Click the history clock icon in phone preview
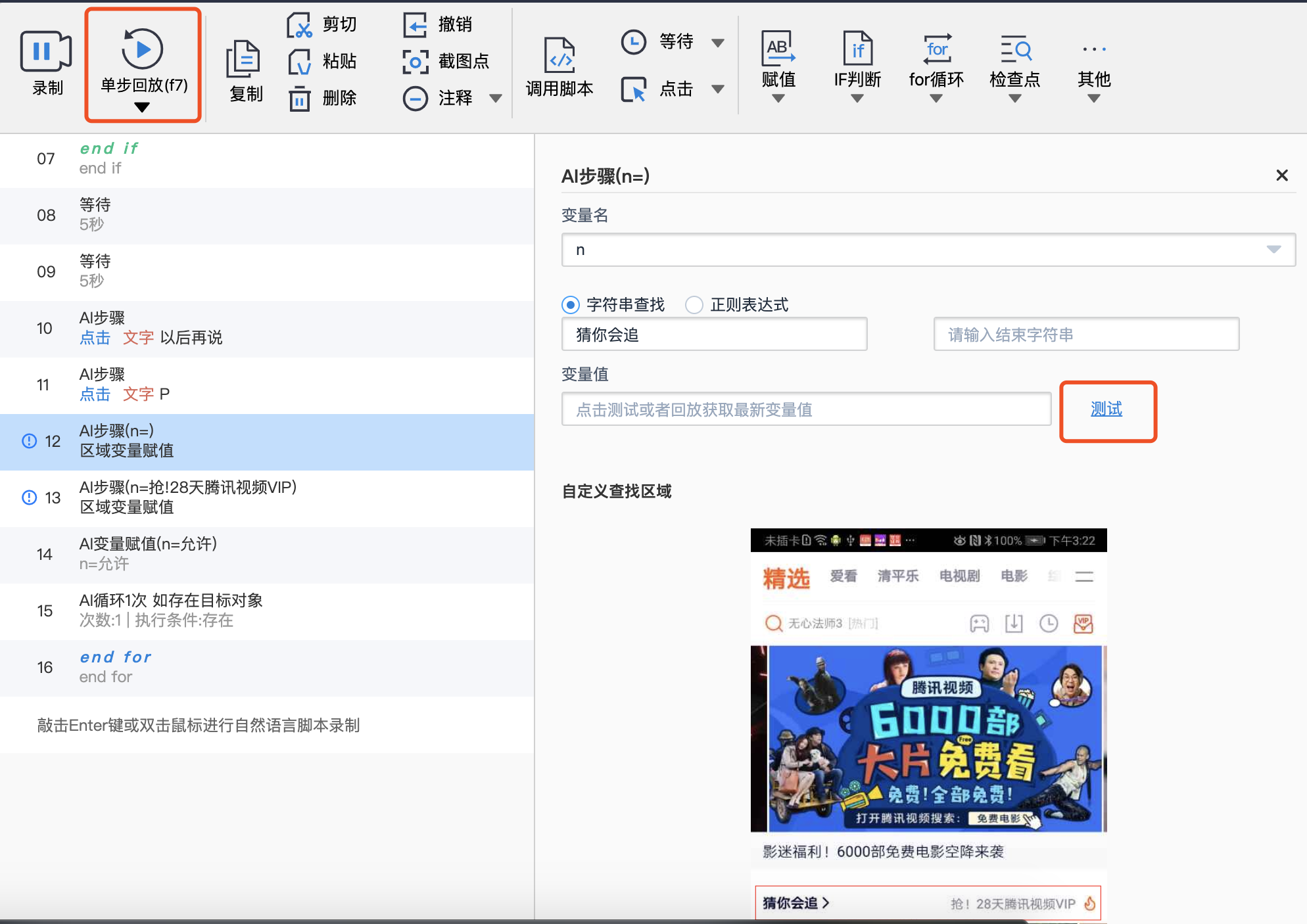 (1049, 623)
